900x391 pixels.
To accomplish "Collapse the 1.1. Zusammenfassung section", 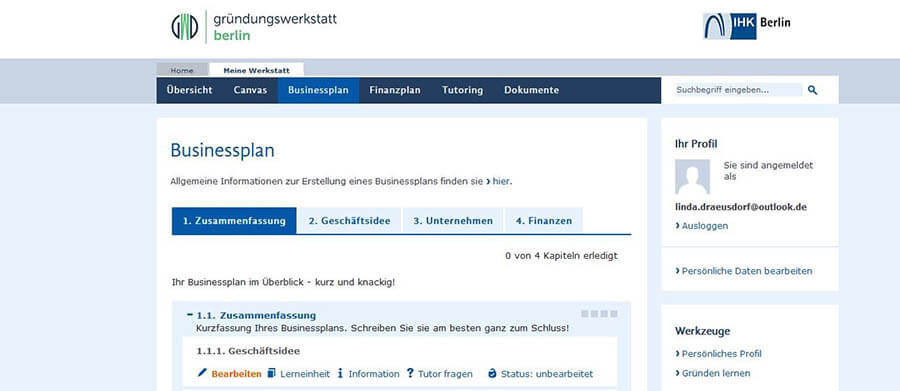I will click(190, 315).
